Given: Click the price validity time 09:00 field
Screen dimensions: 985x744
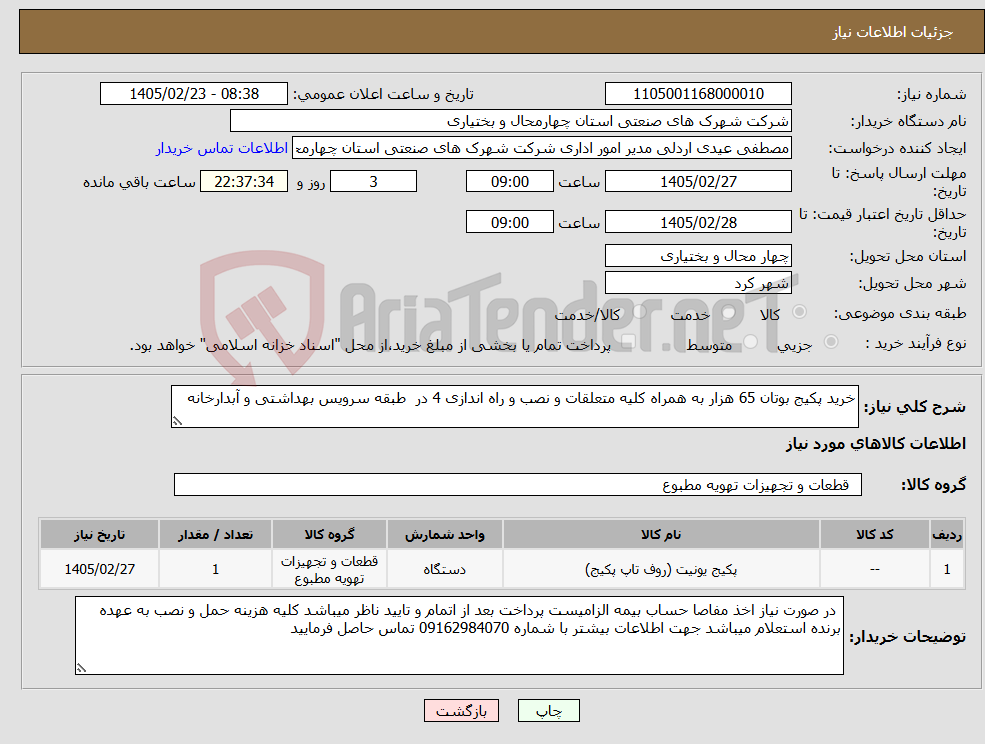Looking at the screenshot, I should point(509,222).
